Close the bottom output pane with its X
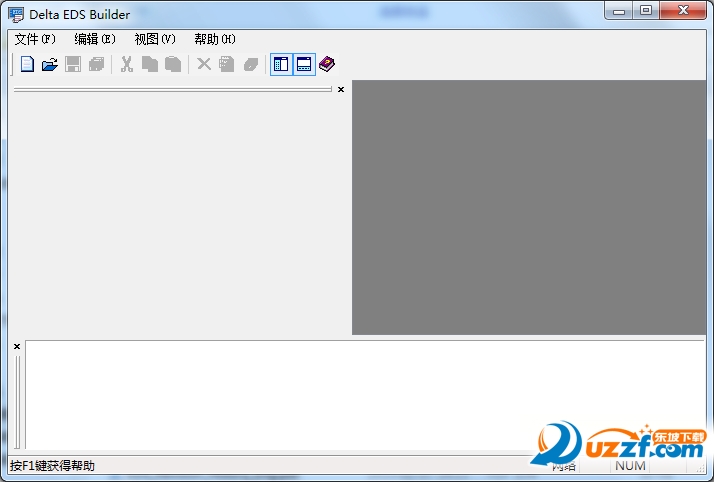This screenshot has width=714, height=482. [x=17, y=347]
